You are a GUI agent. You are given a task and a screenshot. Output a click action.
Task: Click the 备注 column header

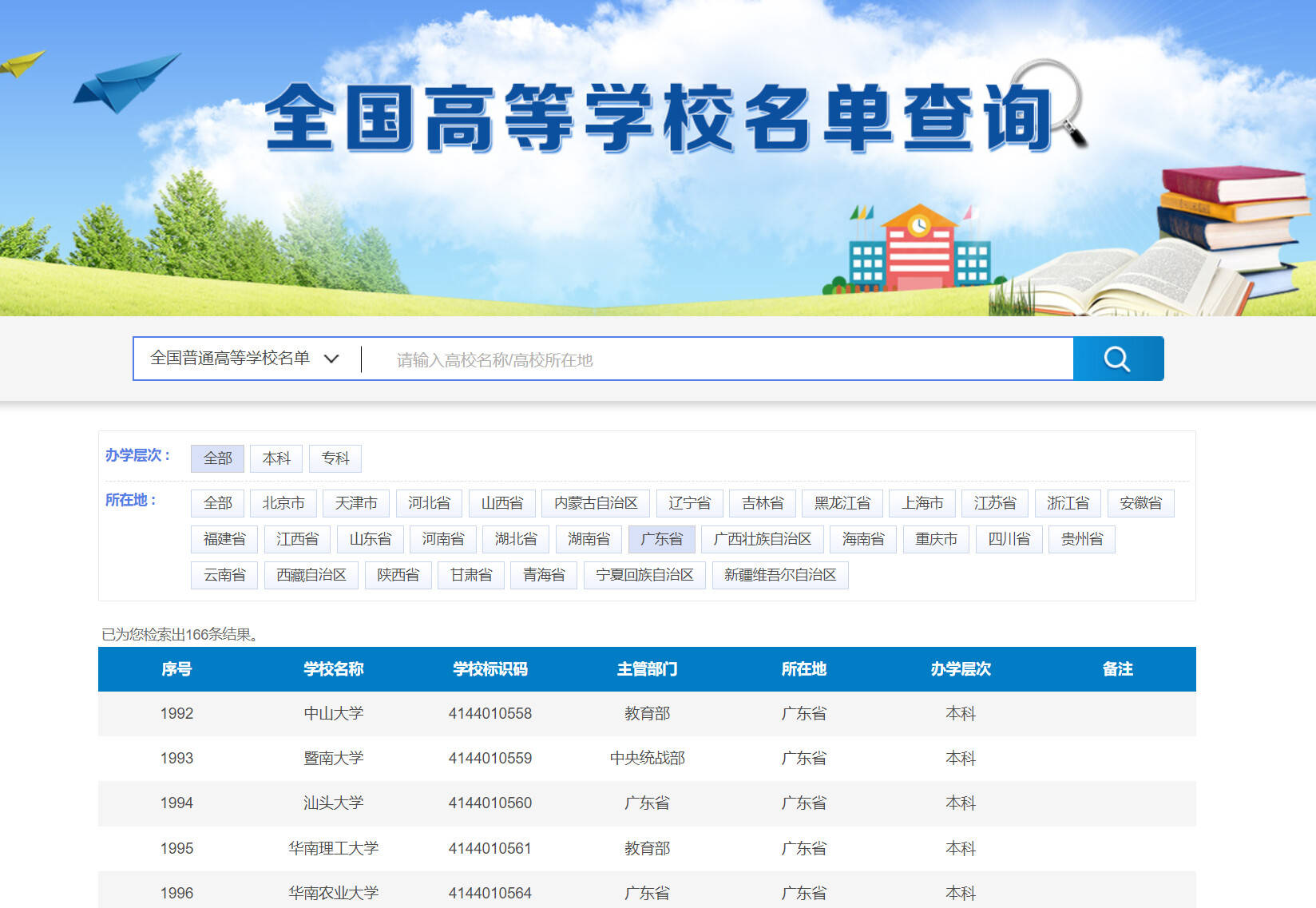(x=1118, y=669)
